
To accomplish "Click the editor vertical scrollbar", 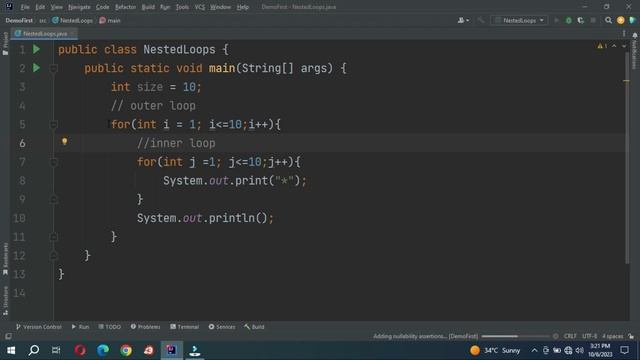I will 627,158.
